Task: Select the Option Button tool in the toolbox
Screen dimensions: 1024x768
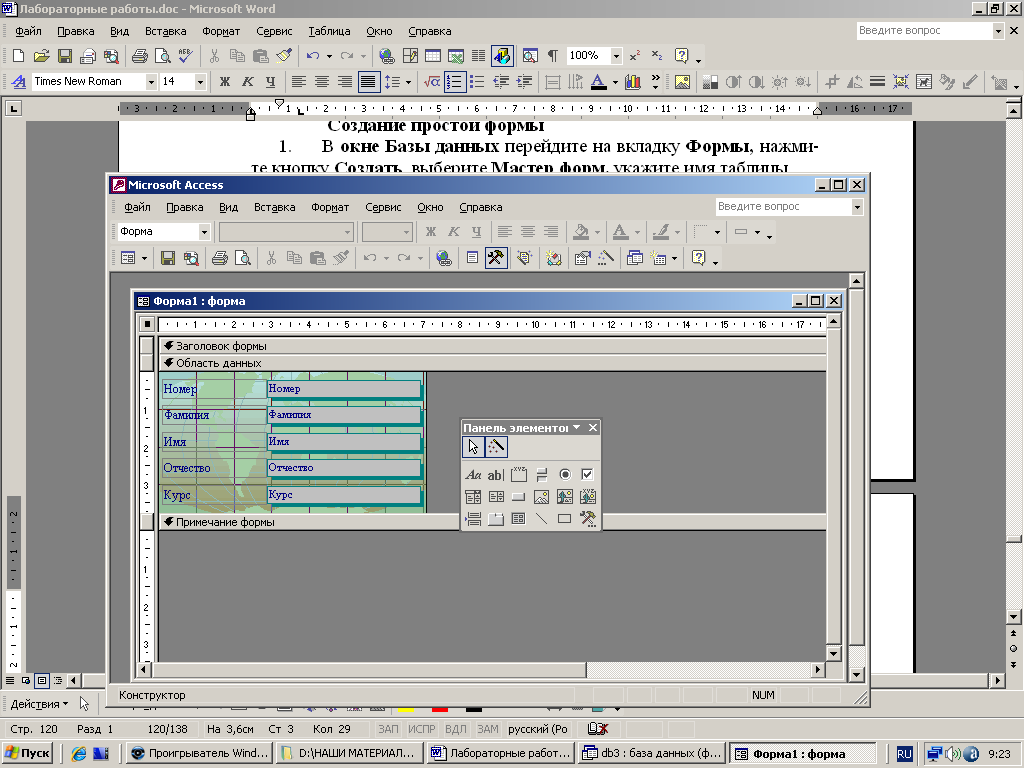Action: click(564, 475)
